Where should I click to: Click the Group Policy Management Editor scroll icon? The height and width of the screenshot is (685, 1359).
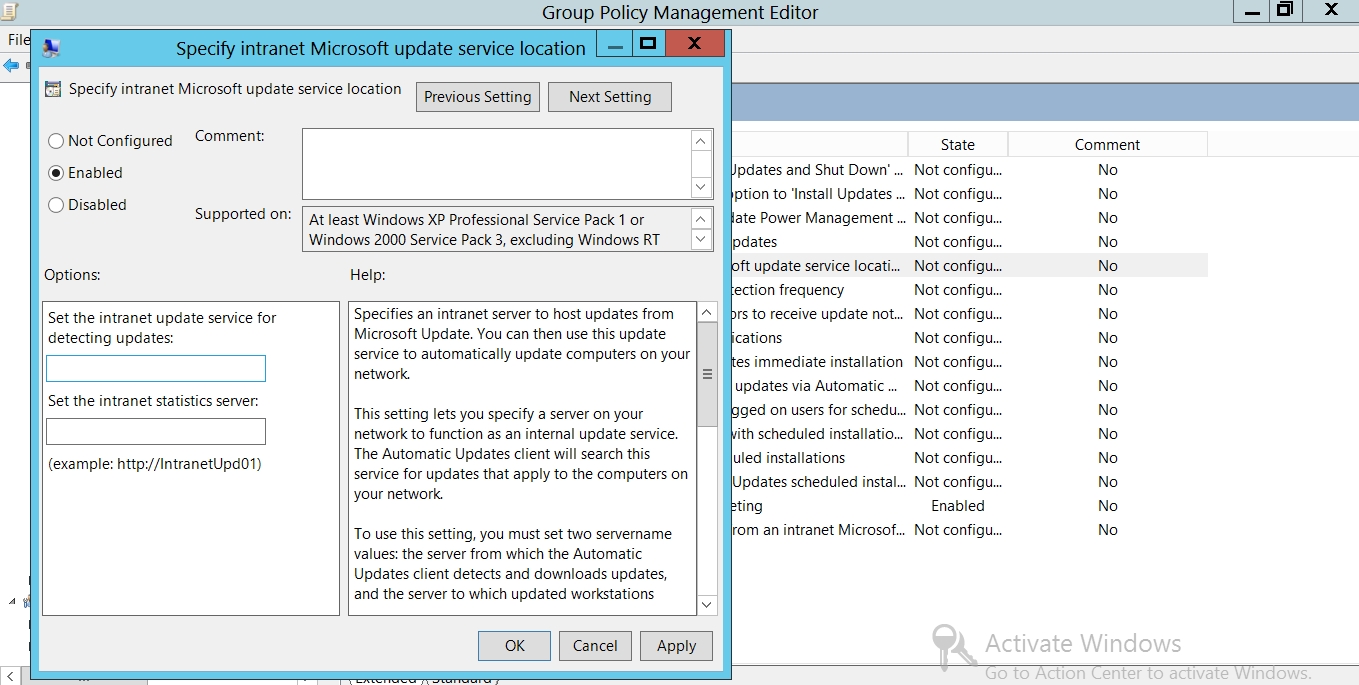tap(12, 11)
